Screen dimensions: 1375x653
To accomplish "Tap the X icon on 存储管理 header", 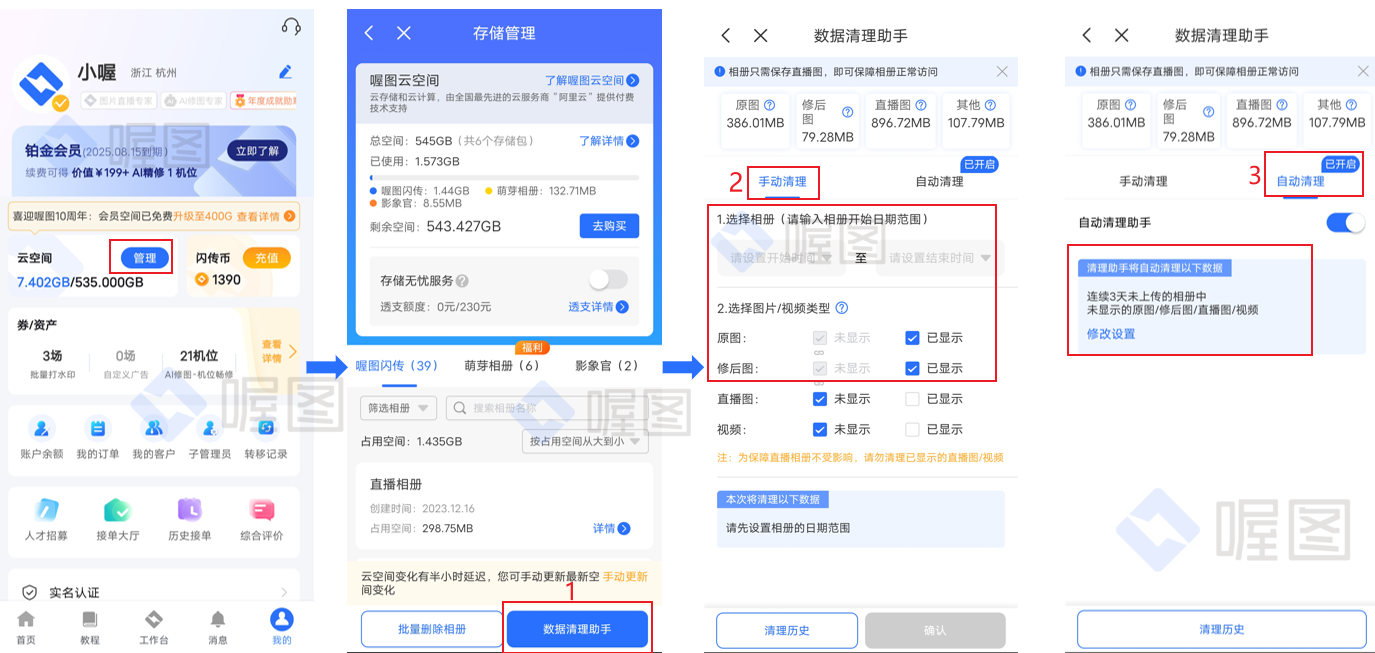I will pos(404,33).
